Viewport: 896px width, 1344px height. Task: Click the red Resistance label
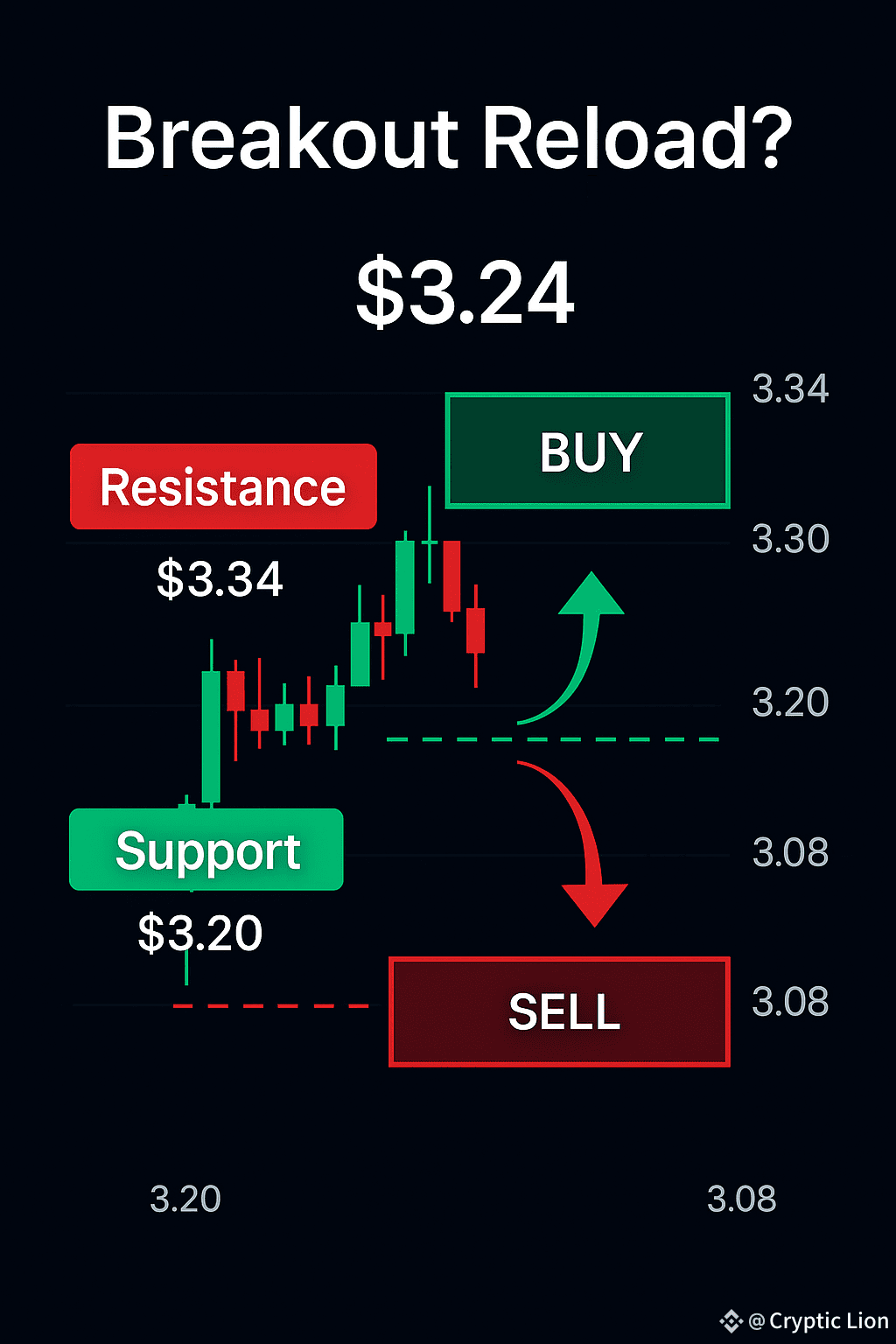pyautogui.click(x=223, y=486)
